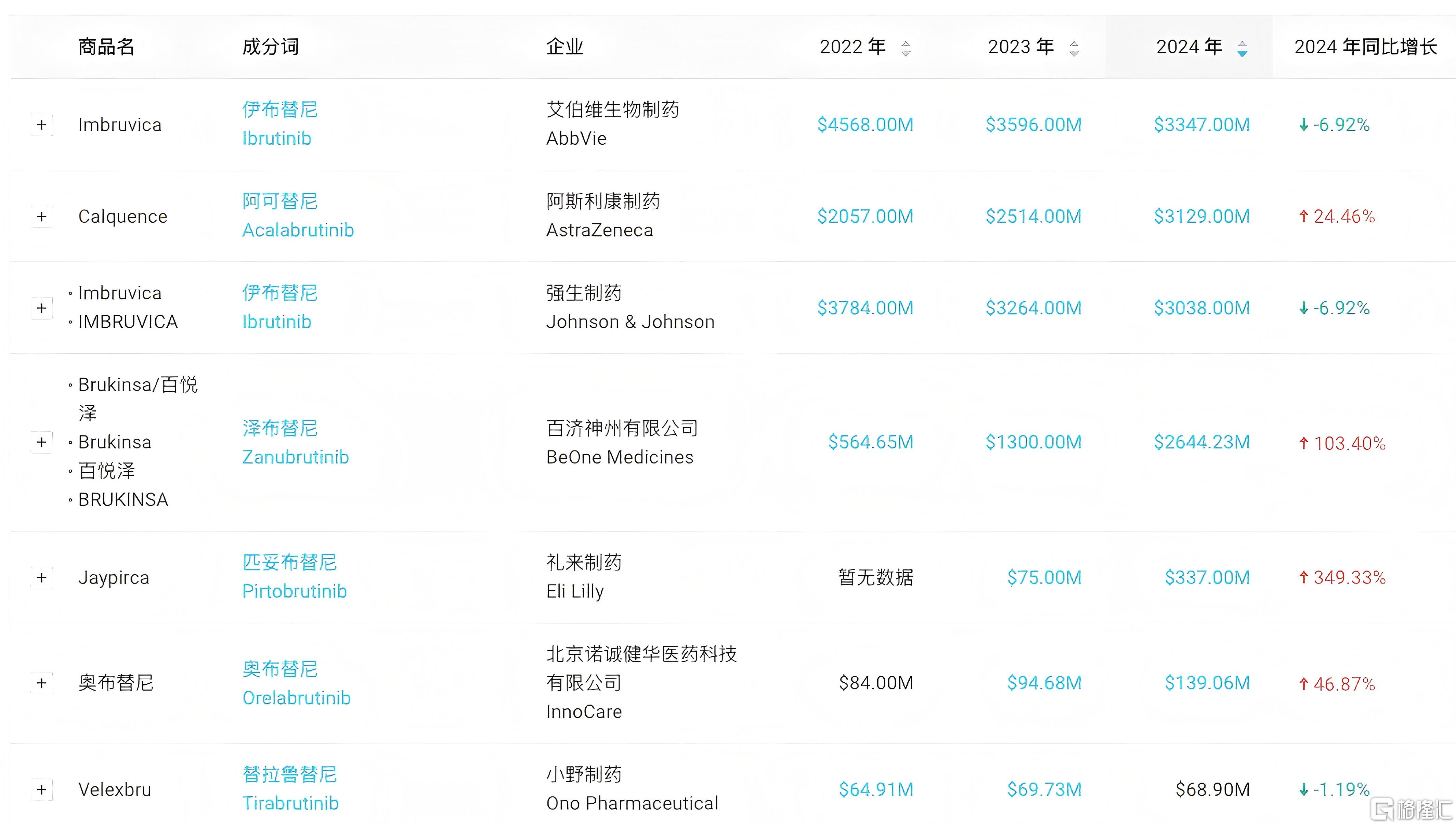
Task: Click the uppercase IMBRUVICA product name
Action: pyautogui.click(x=128, y=322)
